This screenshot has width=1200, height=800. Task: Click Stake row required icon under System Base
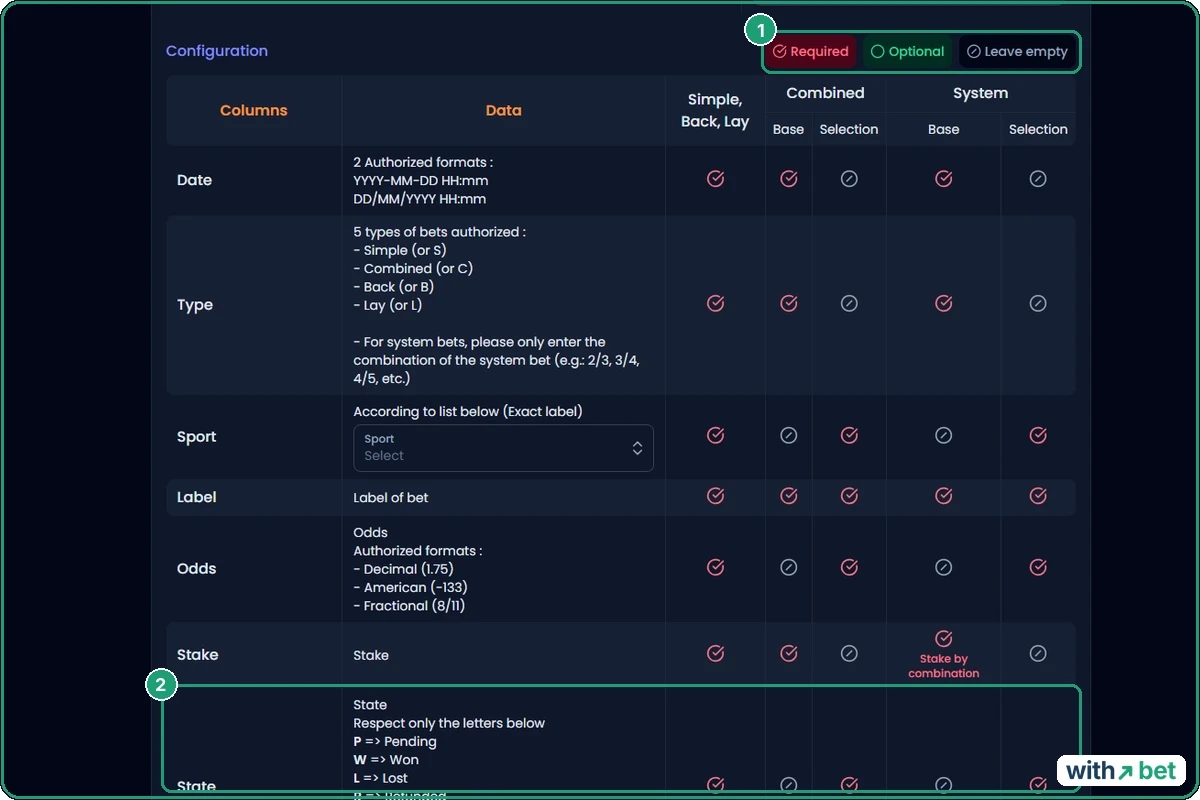point(943,638)
